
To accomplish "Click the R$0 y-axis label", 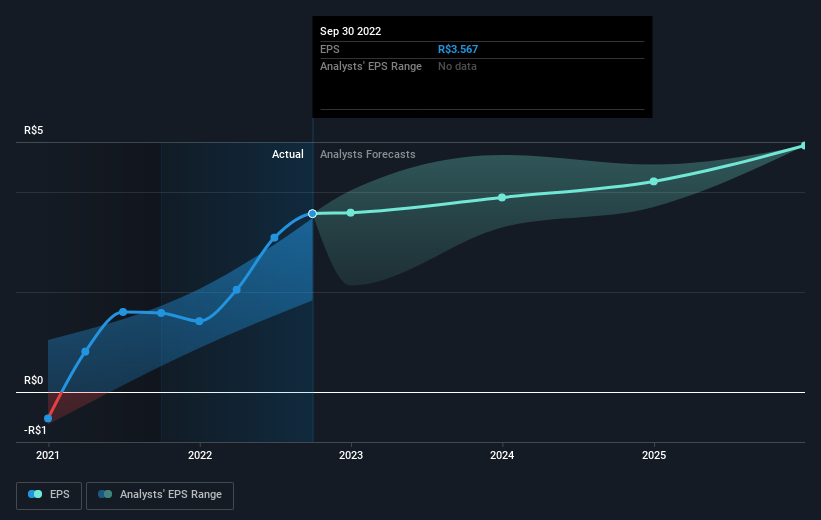I will tap(34, 380).
